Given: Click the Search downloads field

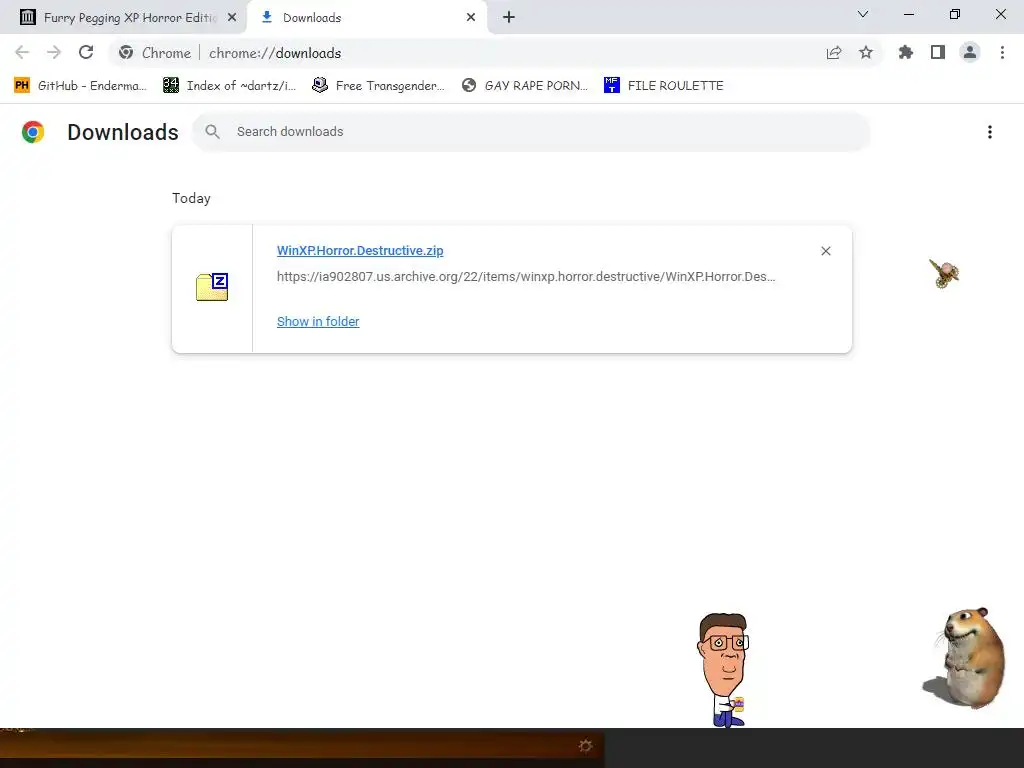Looking at the screenshot, I should click(531, 132).
